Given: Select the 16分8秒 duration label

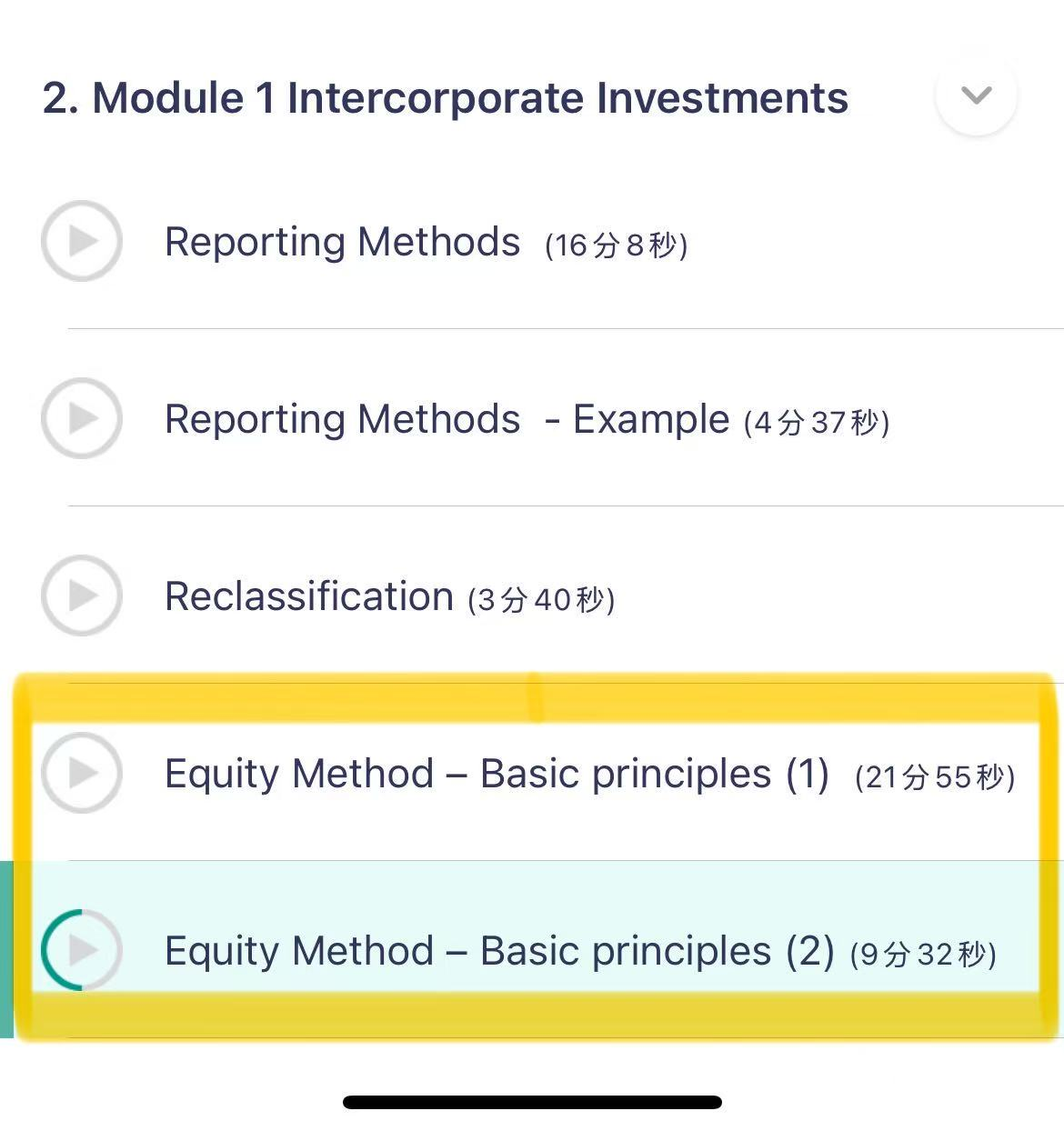Looking at the screenshot, I should tap(616, 245).
